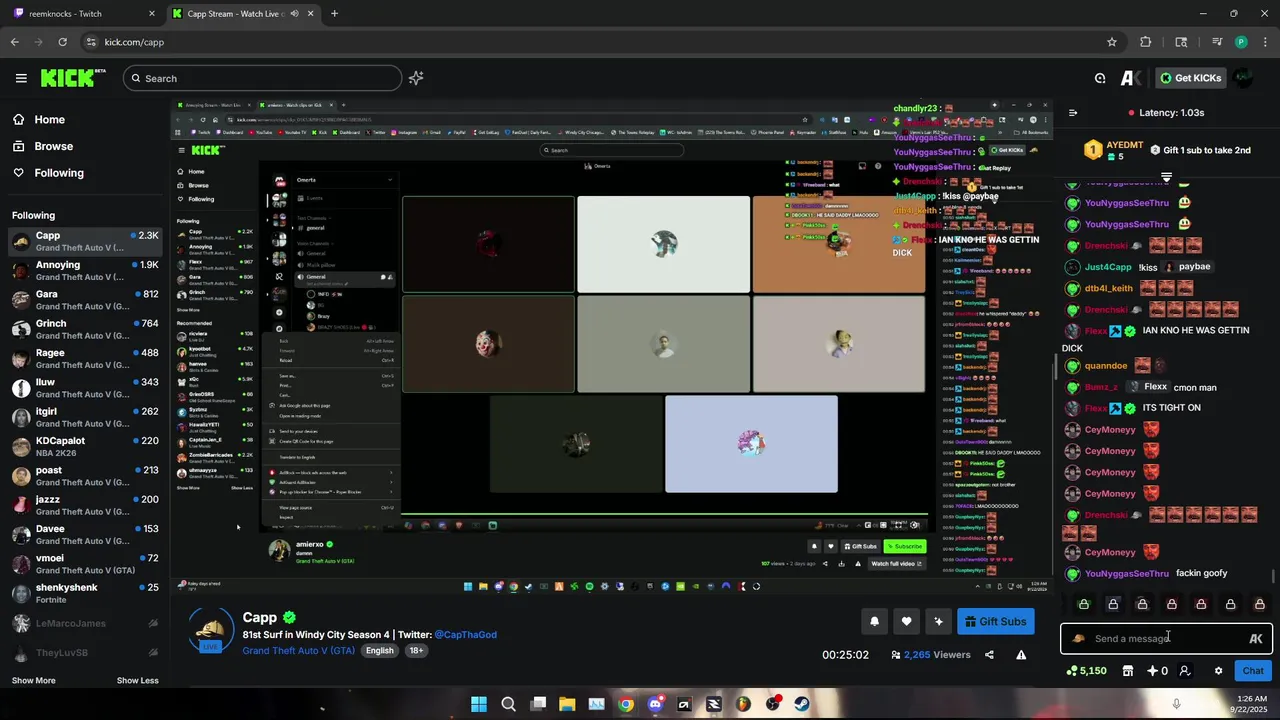Open the Kick hamburger menu
Viewport: 1280px width, 720px height.
(21, 78)
